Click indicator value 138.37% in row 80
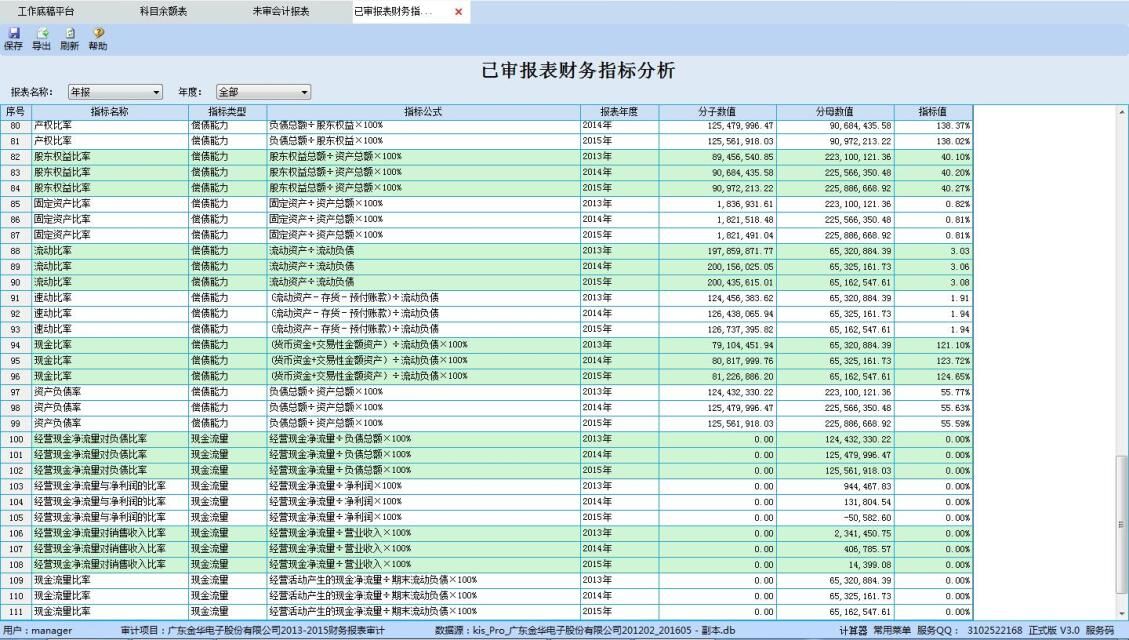The width and height of the screenshot is (1129, 640). (x=953, y=126)
